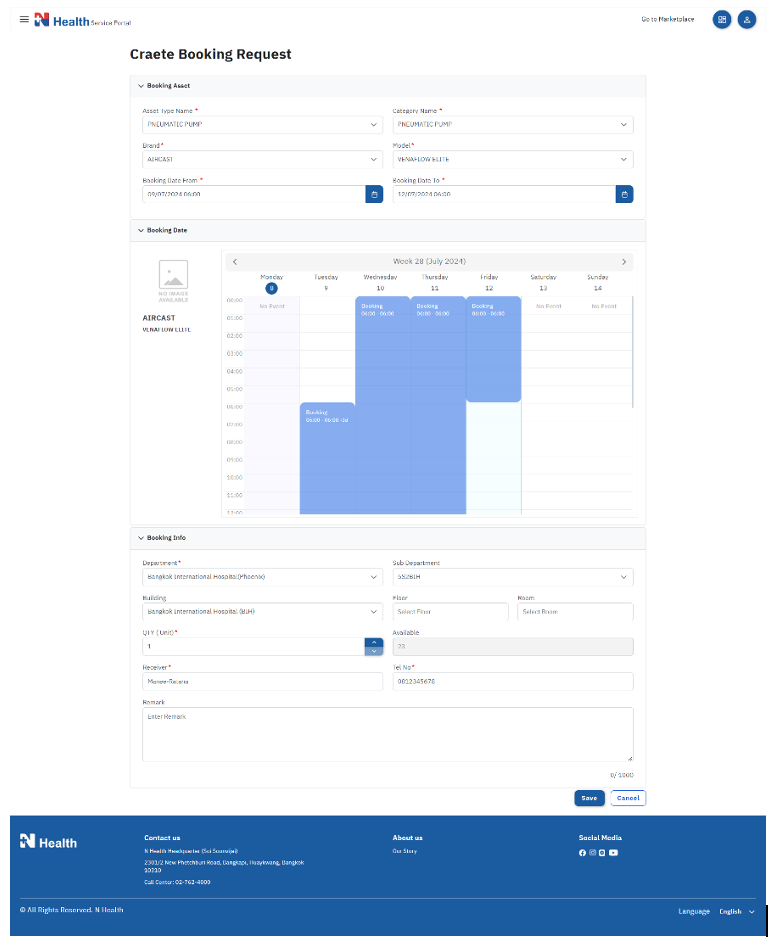
Task: Open the user profile icon
Action: (746, 20)
